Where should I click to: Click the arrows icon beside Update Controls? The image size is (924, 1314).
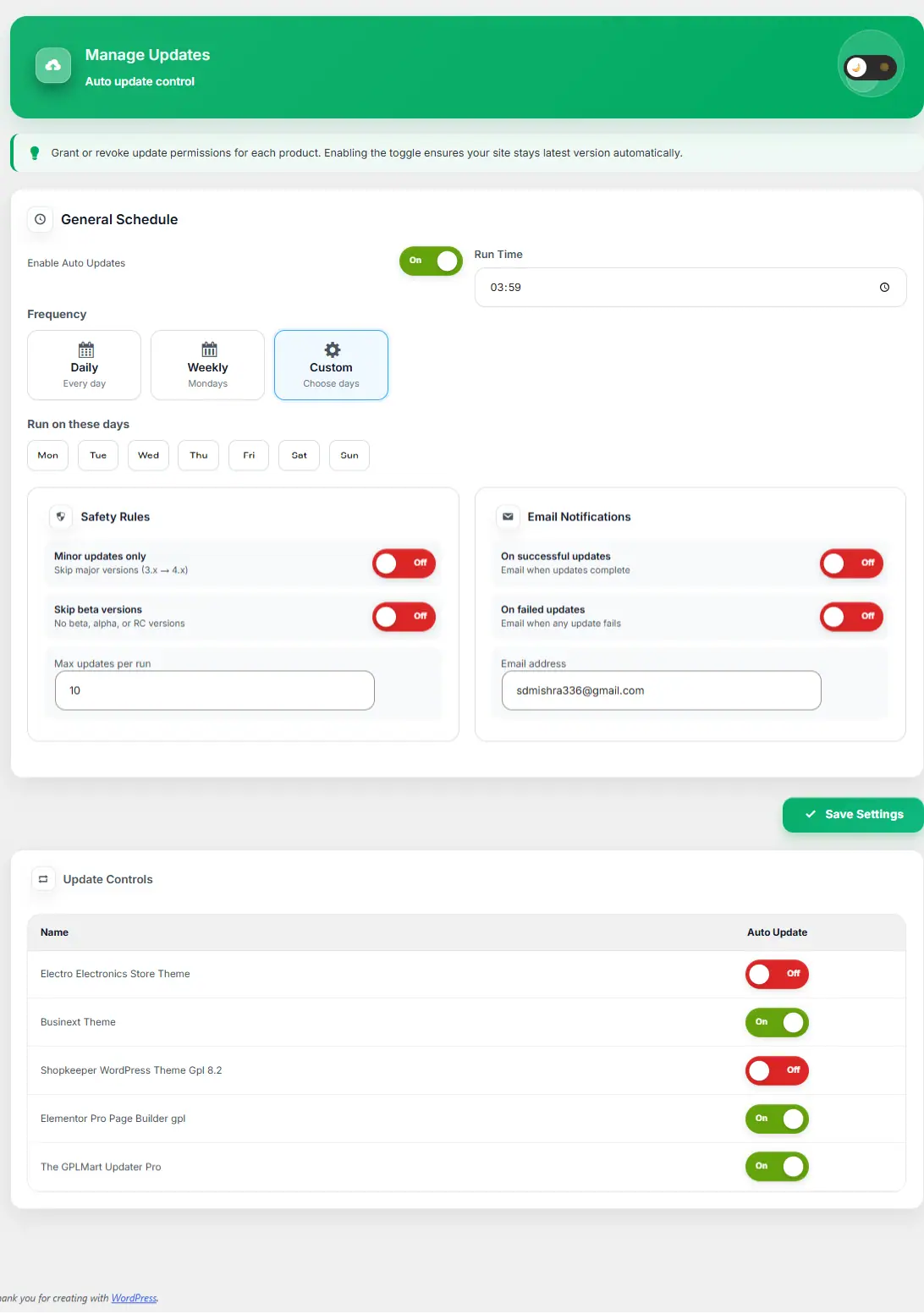[x=43, y=879]
